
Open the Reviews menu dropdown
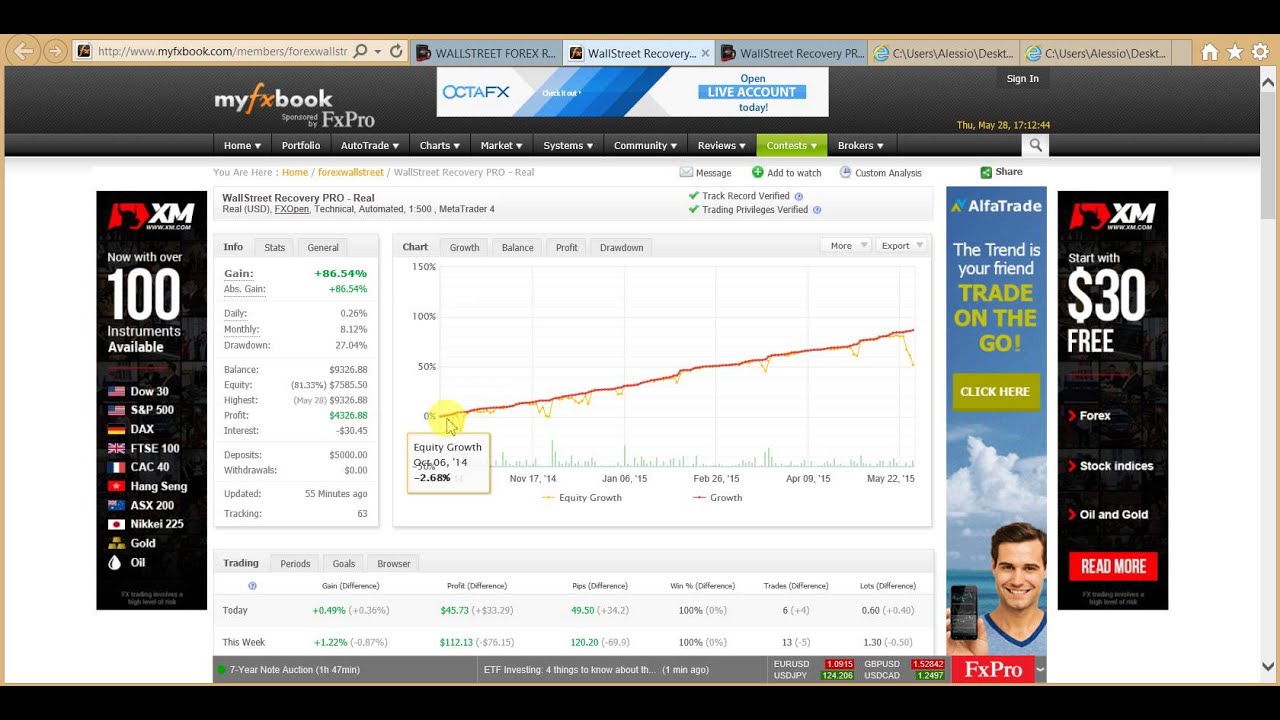coord(722,145)
